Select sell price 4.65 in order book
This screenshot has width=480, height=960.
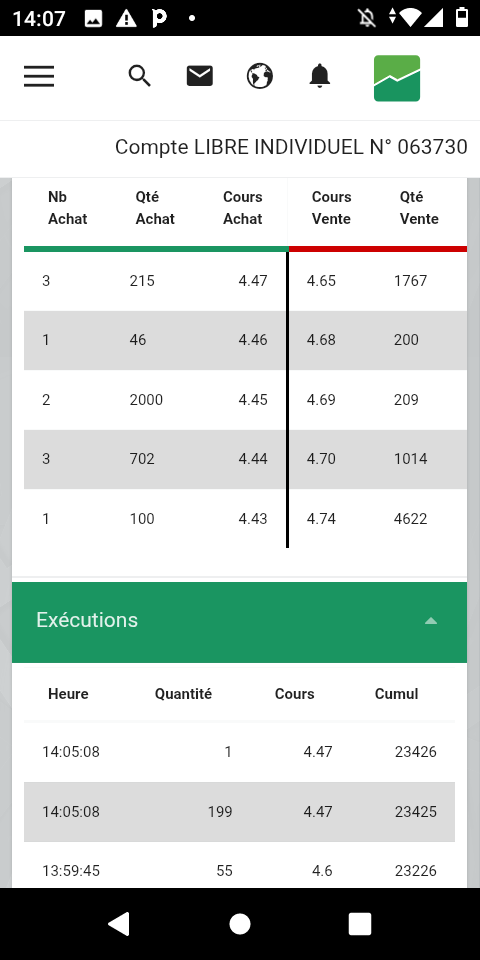321,281
